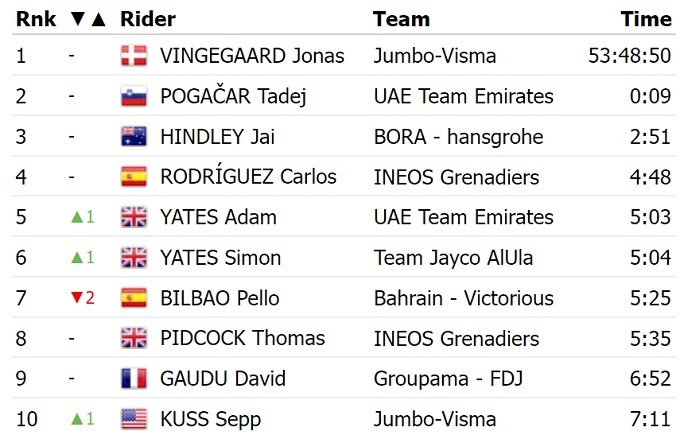Open Team Jayco AlUla page

pyautogui.click(x=453, y=258)
